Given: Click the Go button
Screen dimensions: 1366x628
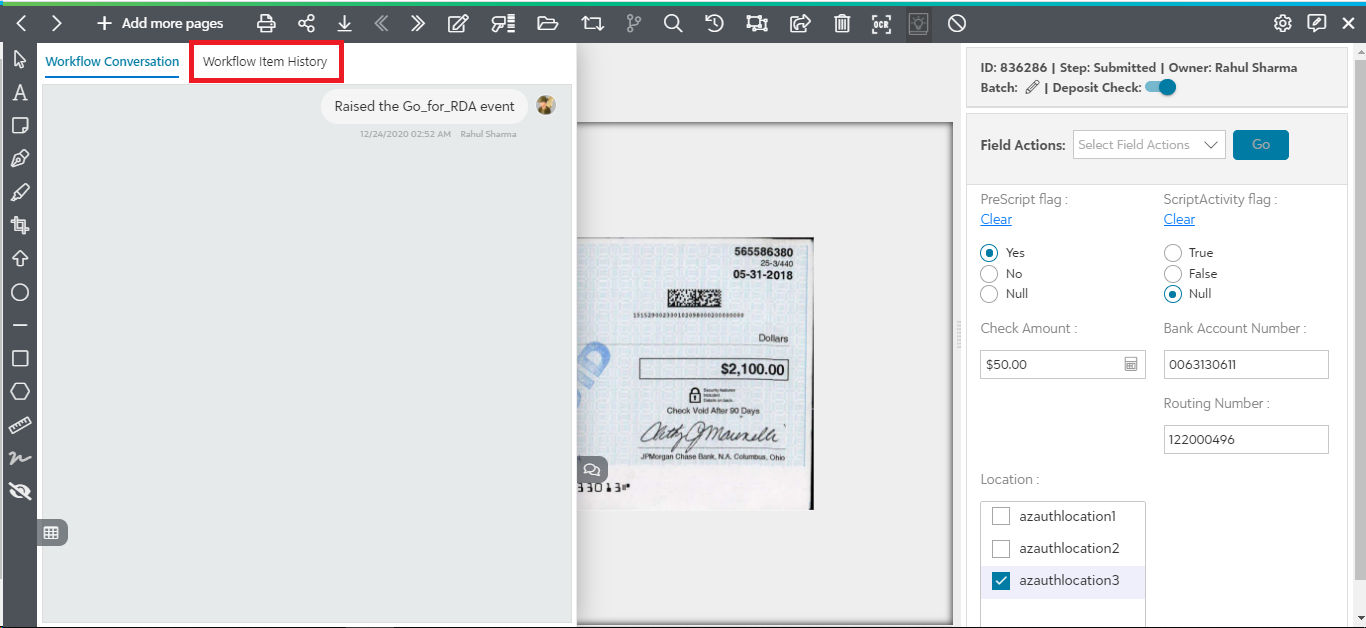Looking at the screenshot, I should 1261,145.
